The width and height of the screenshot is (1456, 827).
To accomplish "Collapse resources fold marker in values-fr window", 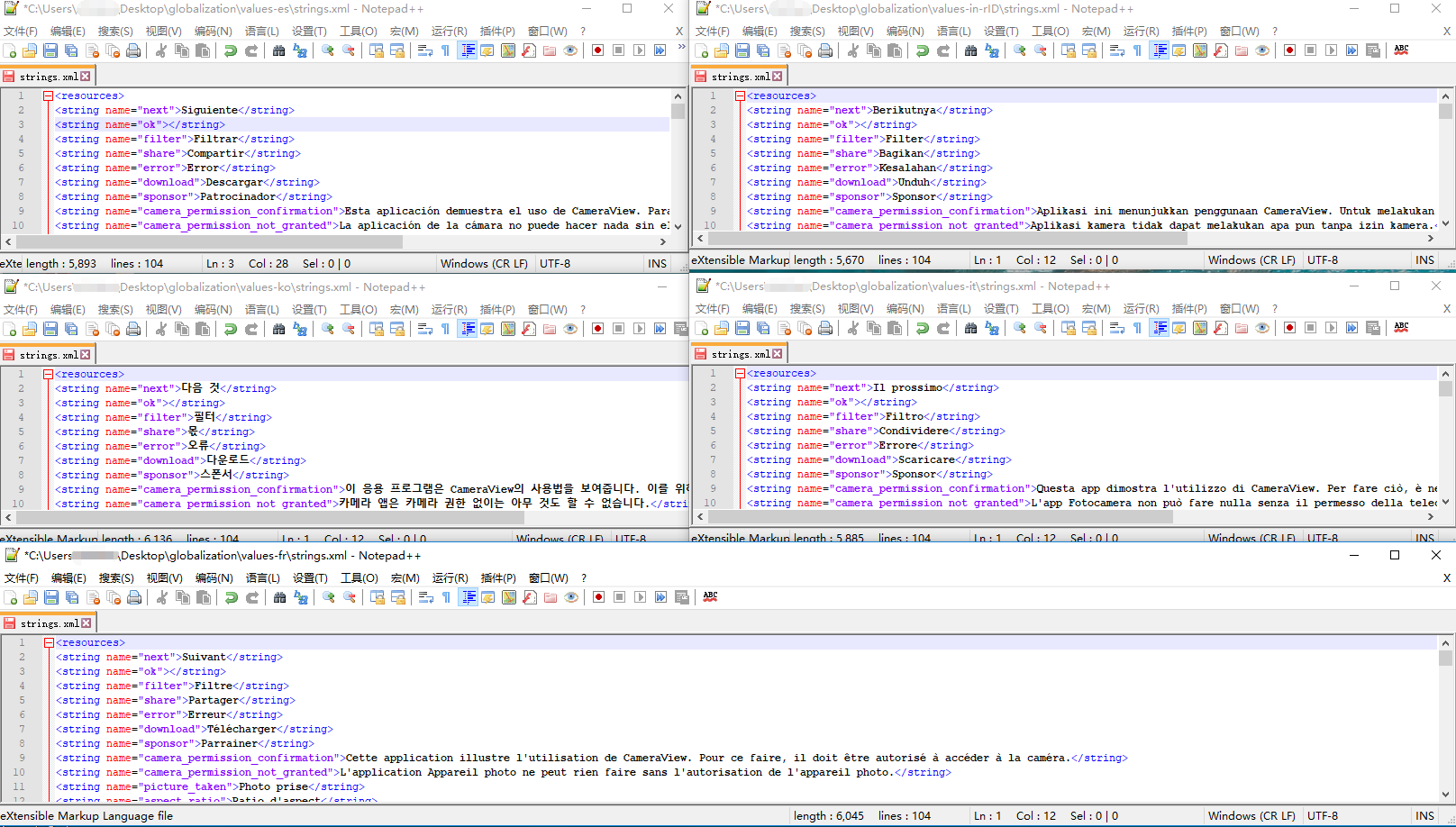I will [x=49, y=642].
